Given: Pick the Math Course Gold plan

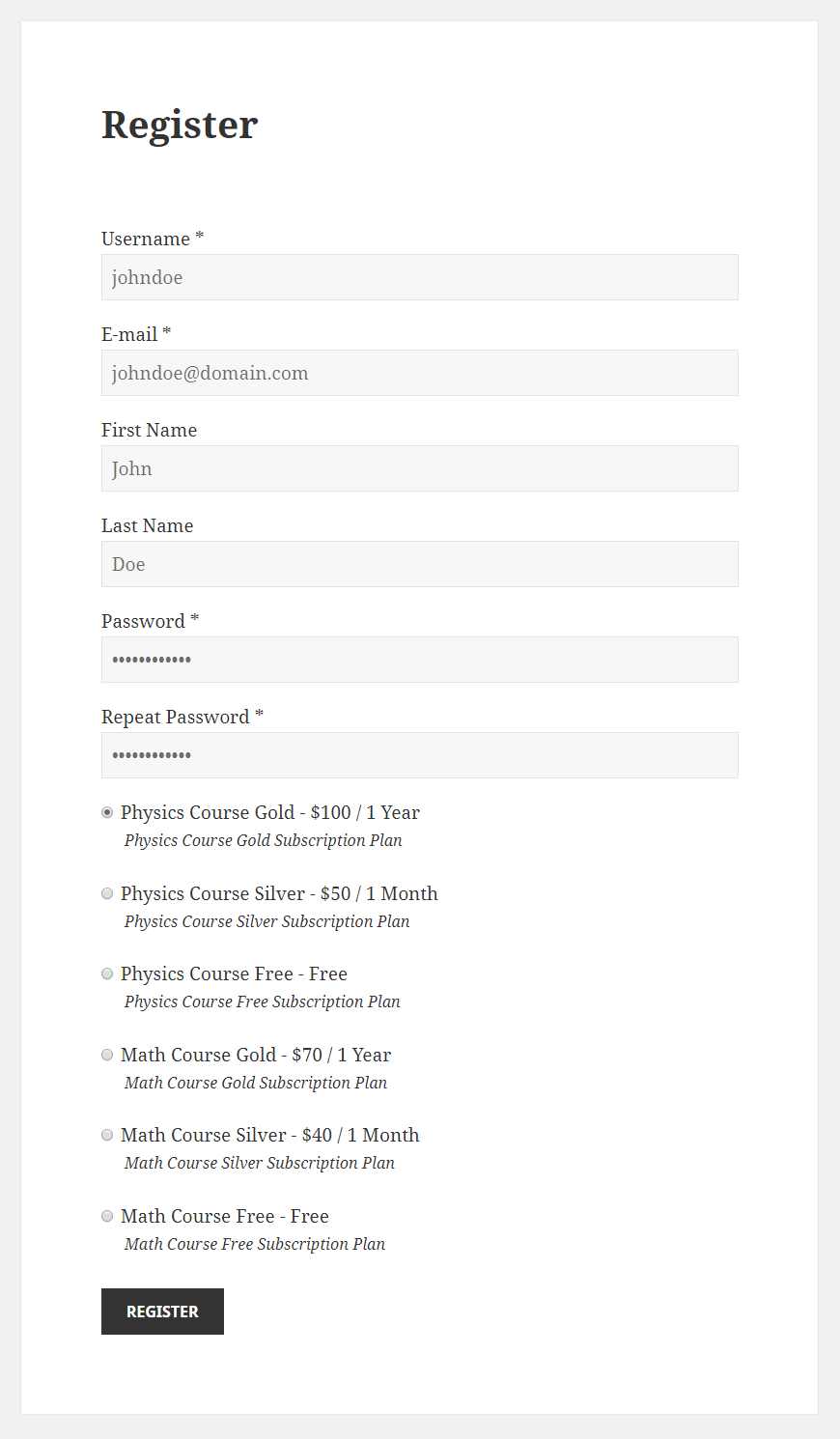Looking at the screenshot, I should click(x=107, y=1054).
